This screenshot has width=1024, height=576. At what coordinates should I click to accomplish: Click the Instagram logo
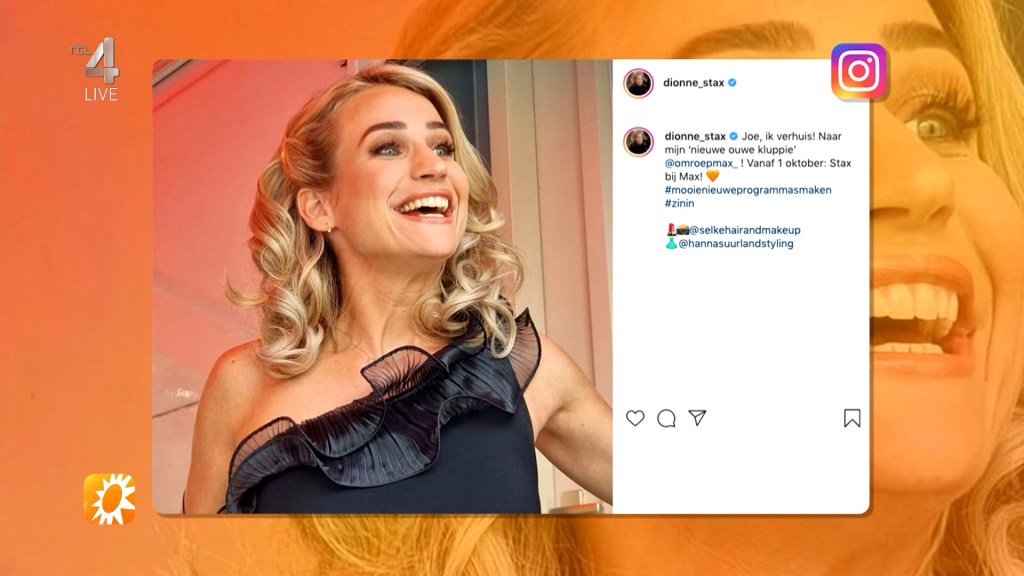click(x=859, y=71)
